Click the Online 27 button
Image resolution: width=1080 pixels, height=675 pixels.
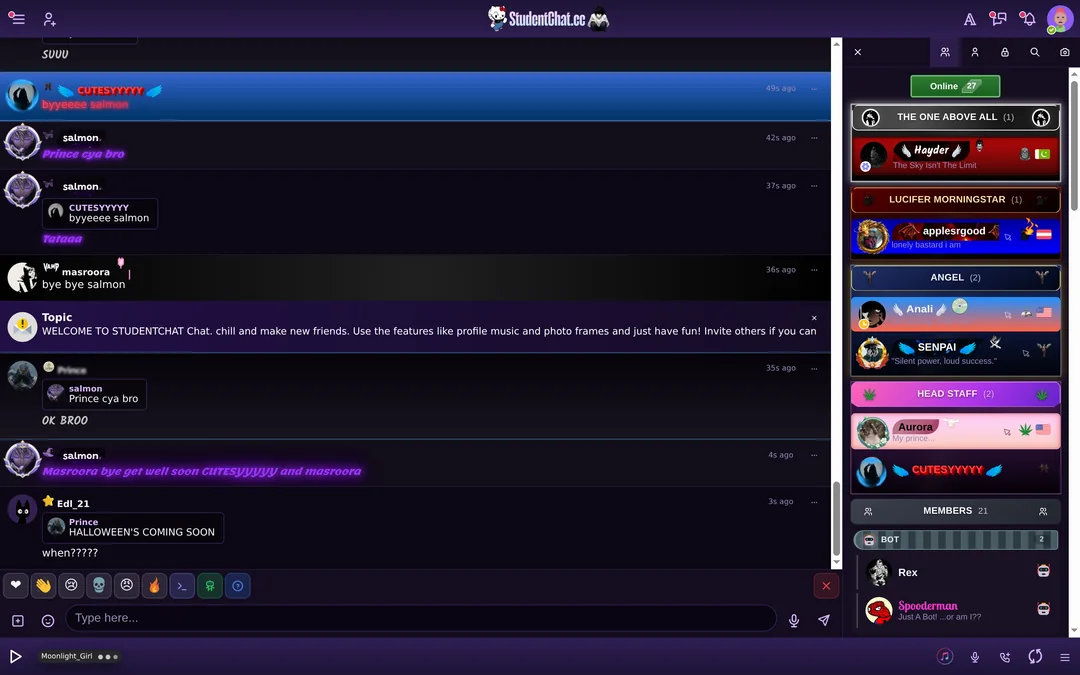tap(955, 86)
